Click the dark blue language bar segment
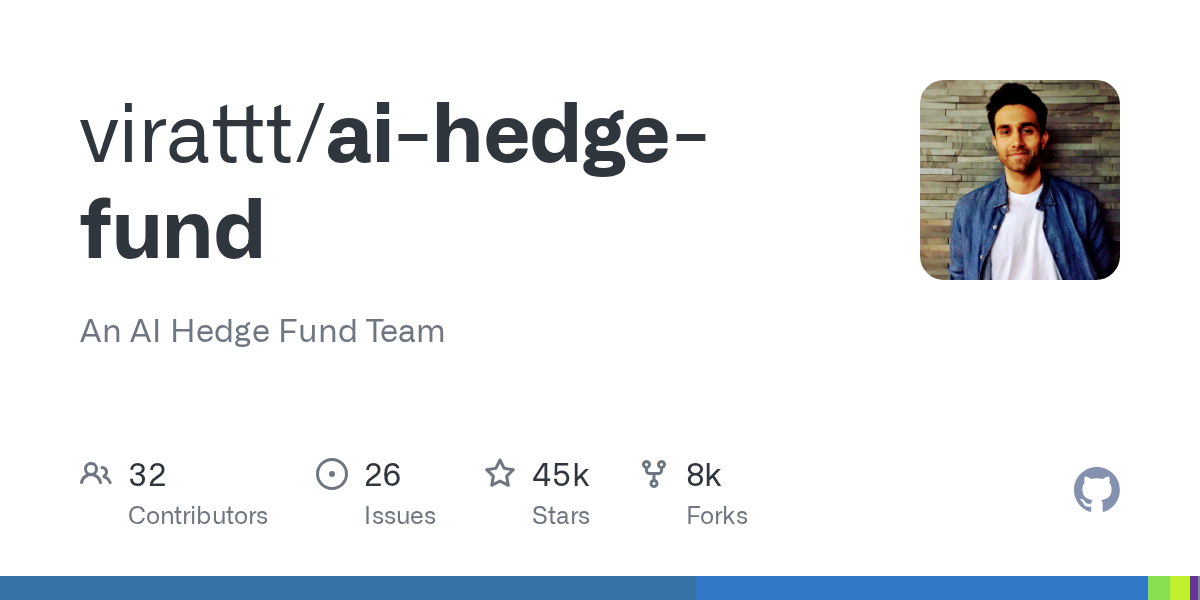Image resolution: width=1200 pixels, height=600 pixels. tap(348, 588)
